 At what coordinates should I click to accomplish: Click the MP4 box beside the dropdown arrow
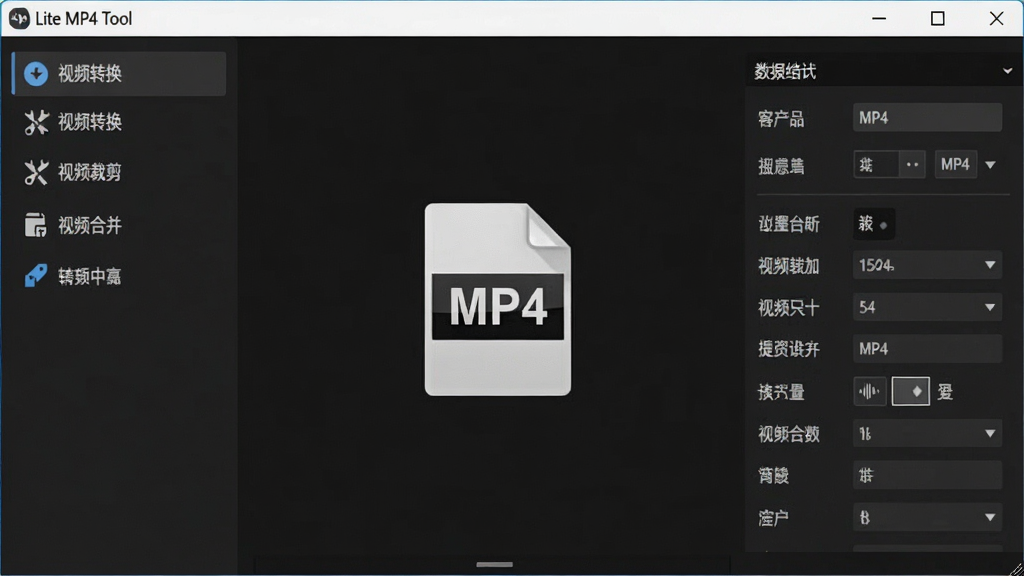pyautogui.click(x=955, y=165)
